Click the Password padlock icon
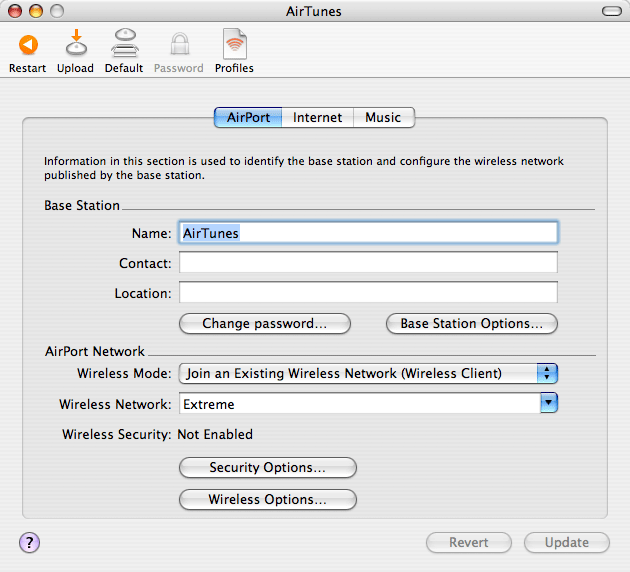630x572 pixels. (180, 44)
